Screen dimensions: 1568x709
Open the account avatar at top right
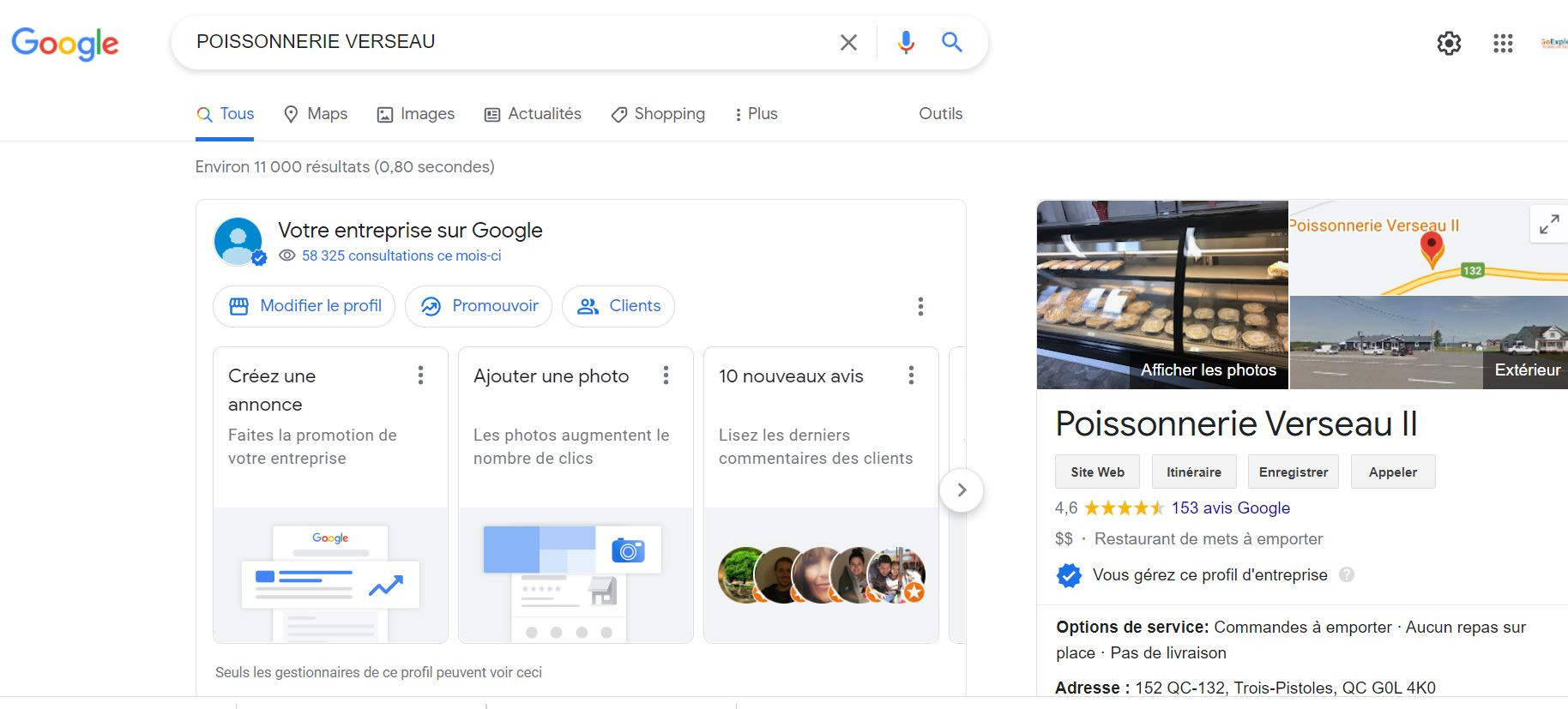1554,43
